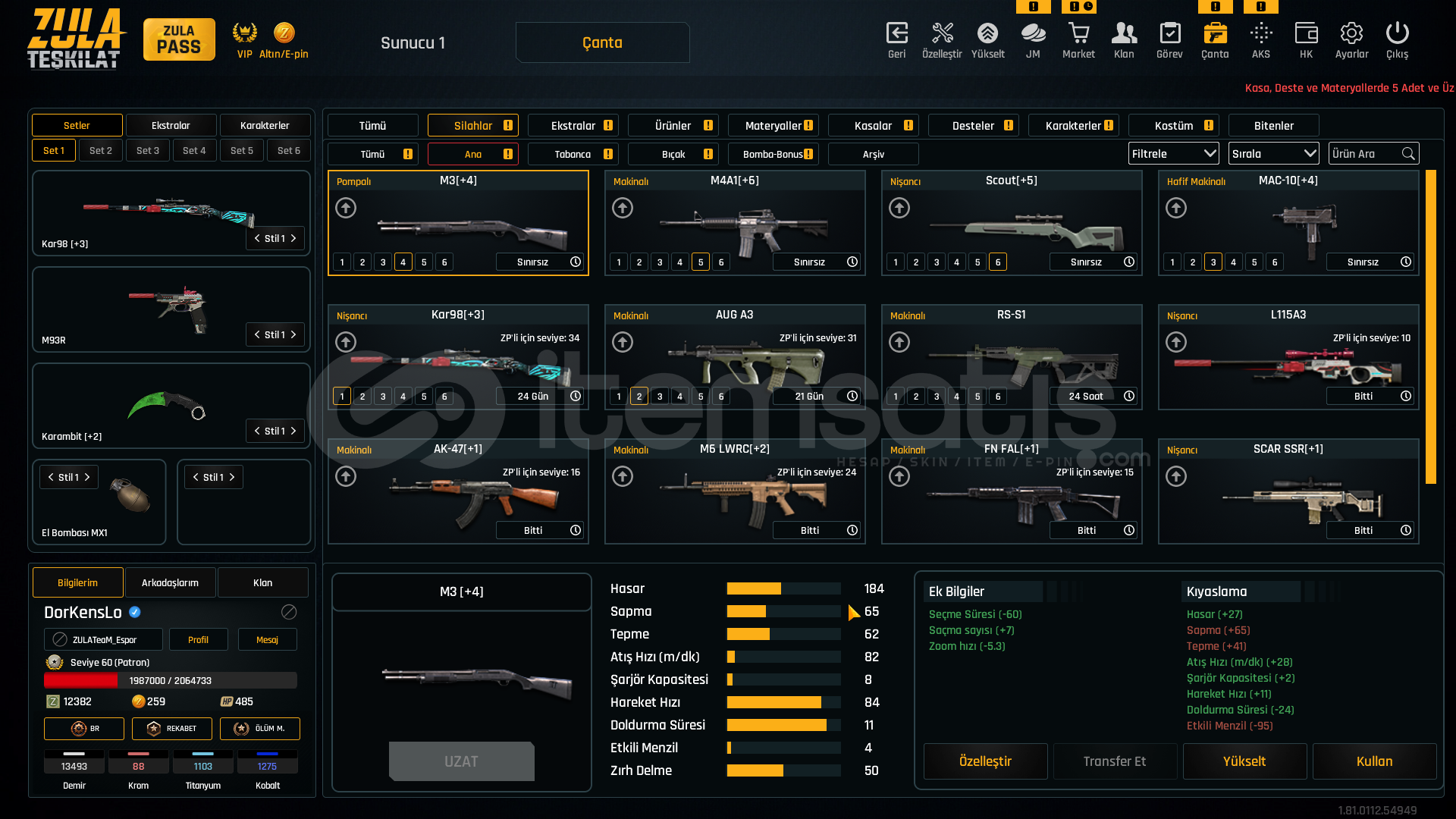Click the Çıkış power icon
This screenshot has width=1456, height=819.
(x=1397, y=33)
